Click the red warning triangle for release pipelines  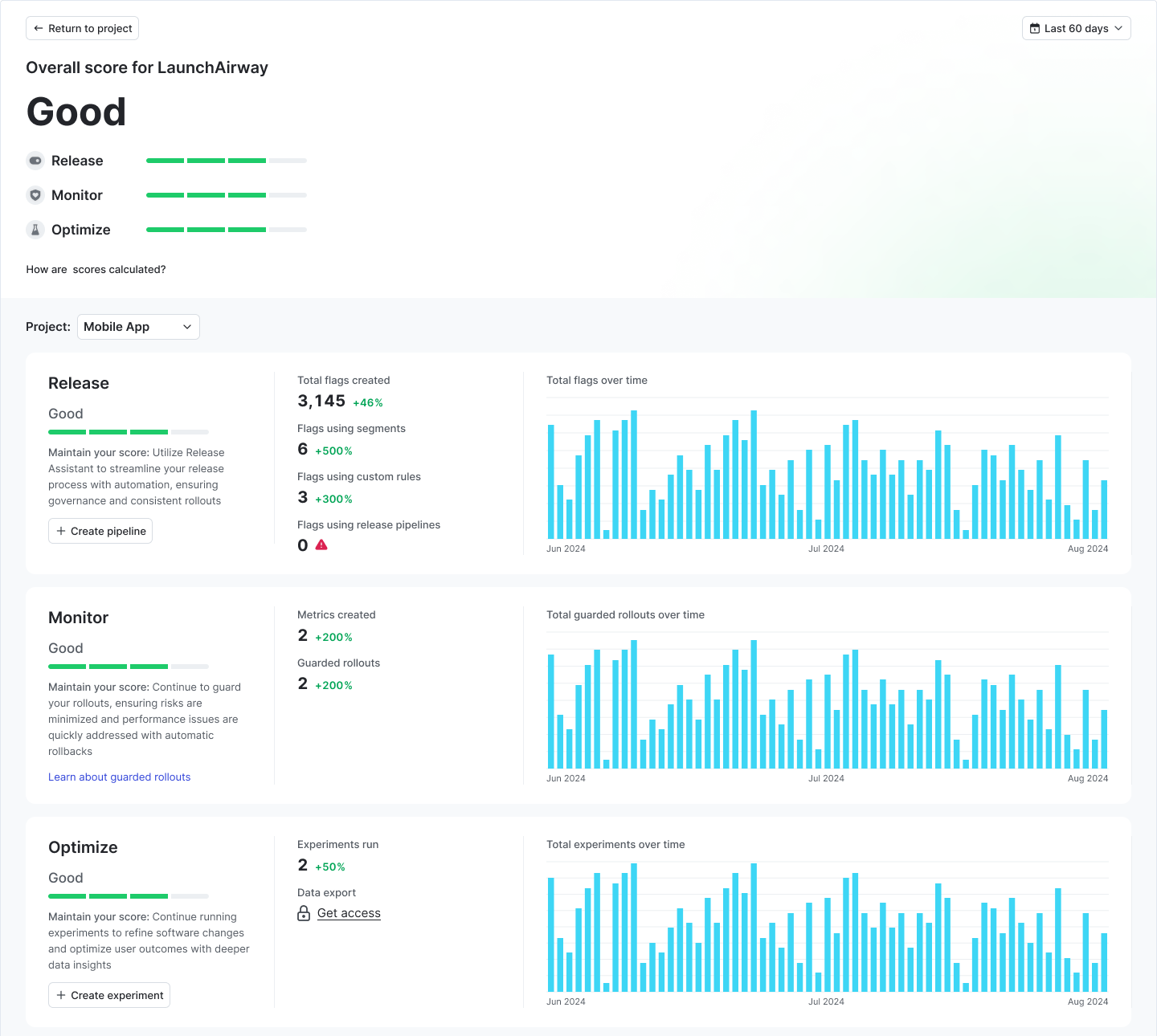321,545
